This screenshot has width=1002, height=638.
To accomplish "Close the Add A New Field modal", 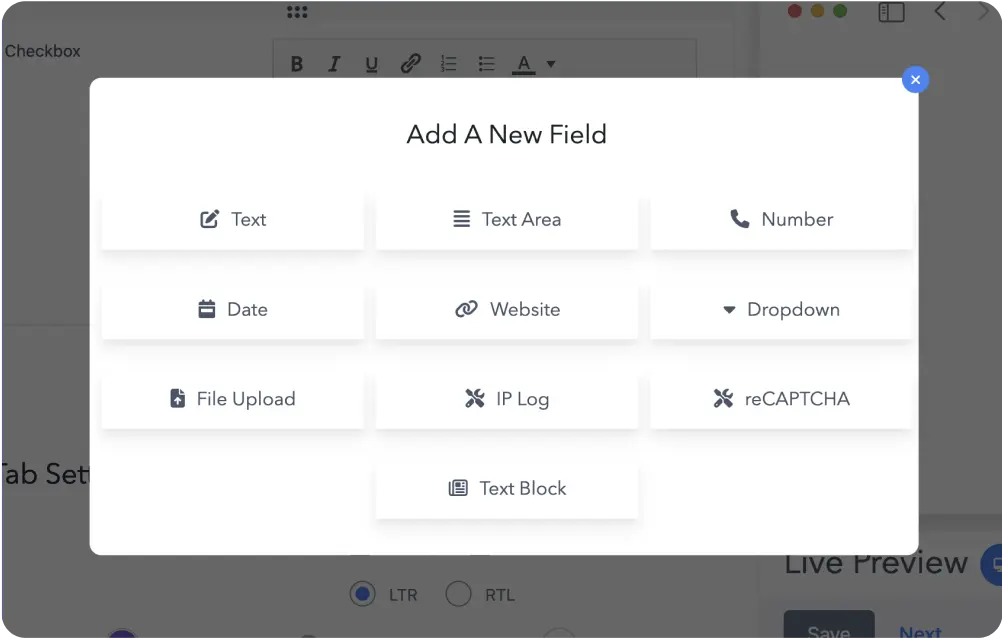I will 915,79.
